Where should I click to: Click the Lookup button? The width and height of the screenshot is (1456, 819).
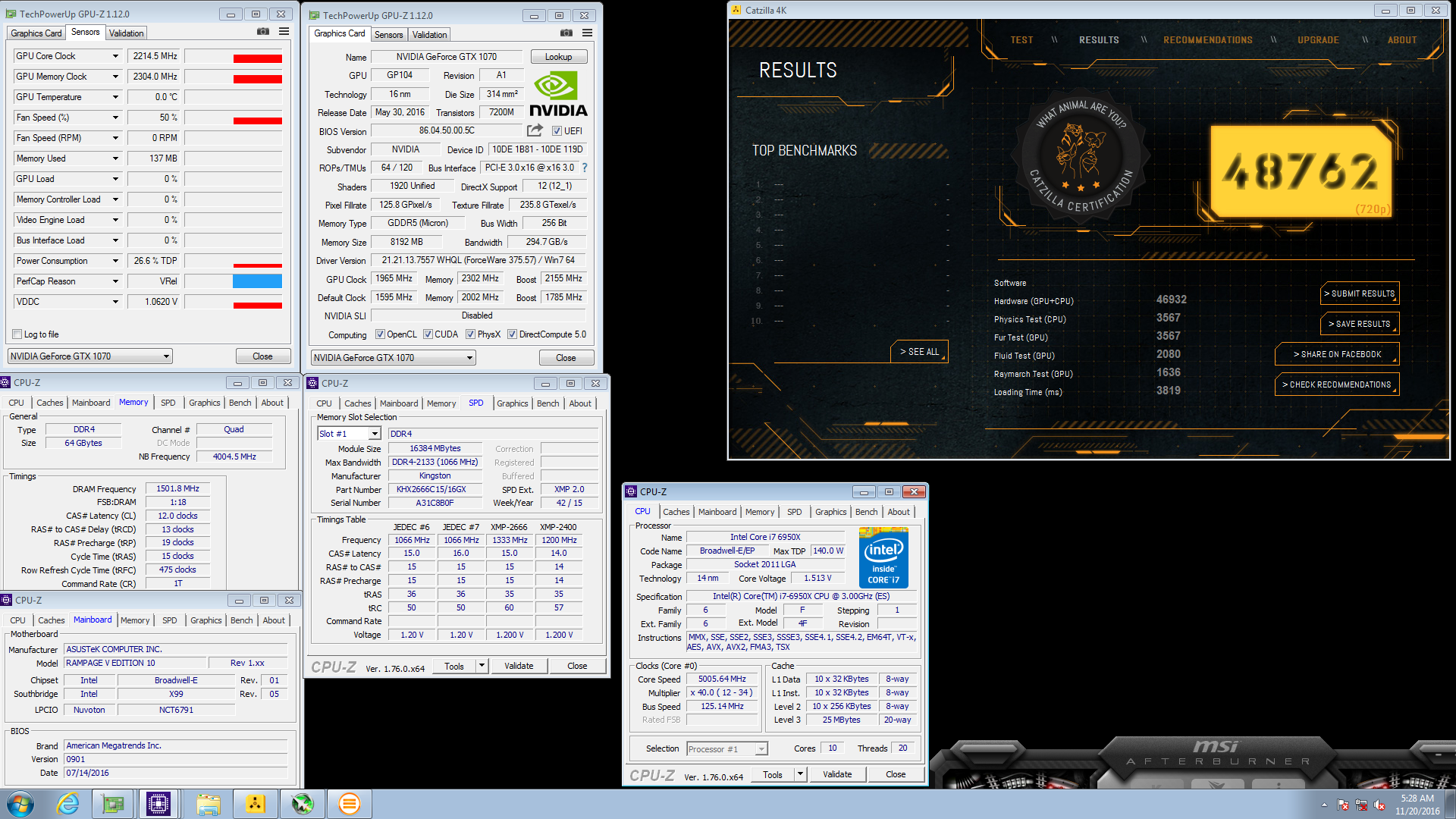point(558,57)
